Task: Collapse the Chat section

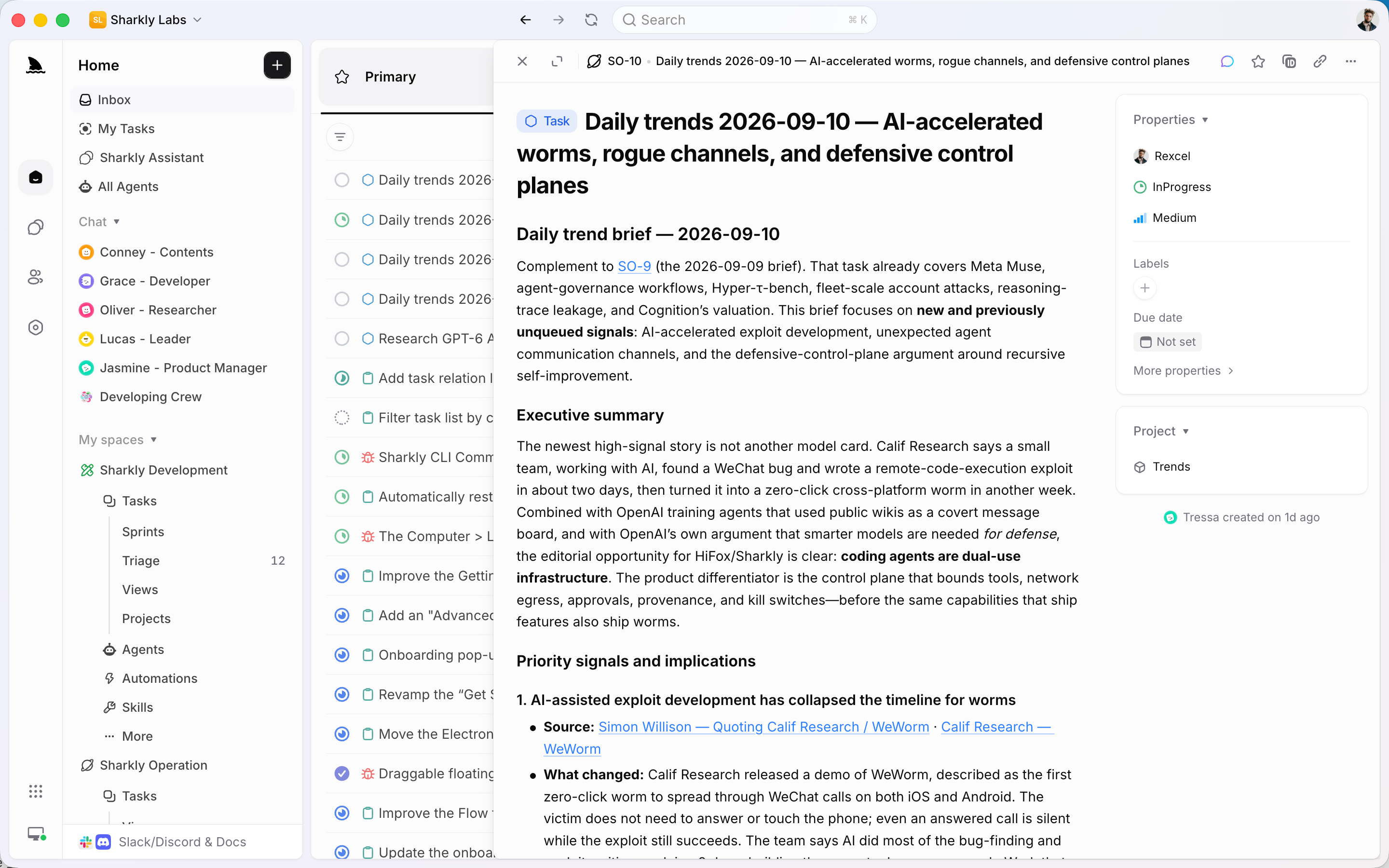Action: pyautogui.click(x=99, y=222)
